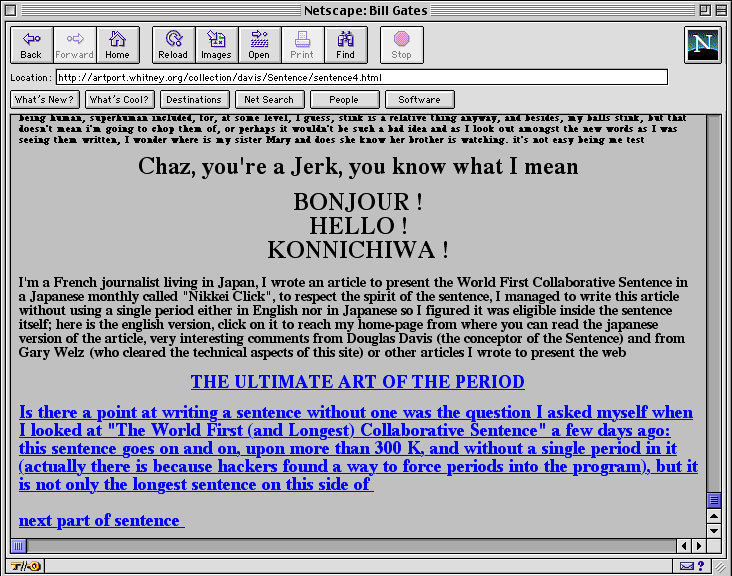Click the 'Netscape: Bill Gates' window title
Image resolution: width=732 pixels, height=576 pixels.
pos(366,10)
